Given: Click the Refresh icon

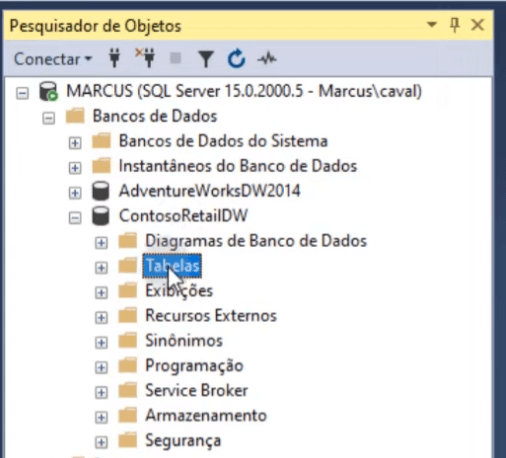Looking at the screenshot, I should tap(236, 58).
